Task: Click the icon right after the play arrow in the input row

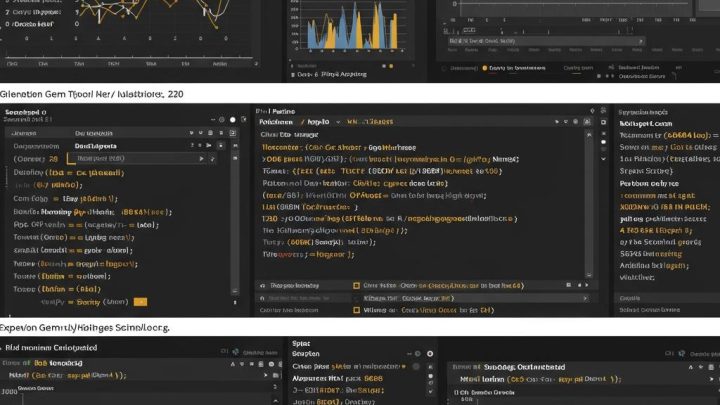Action: pyautogui.click(x=212, y=158)
